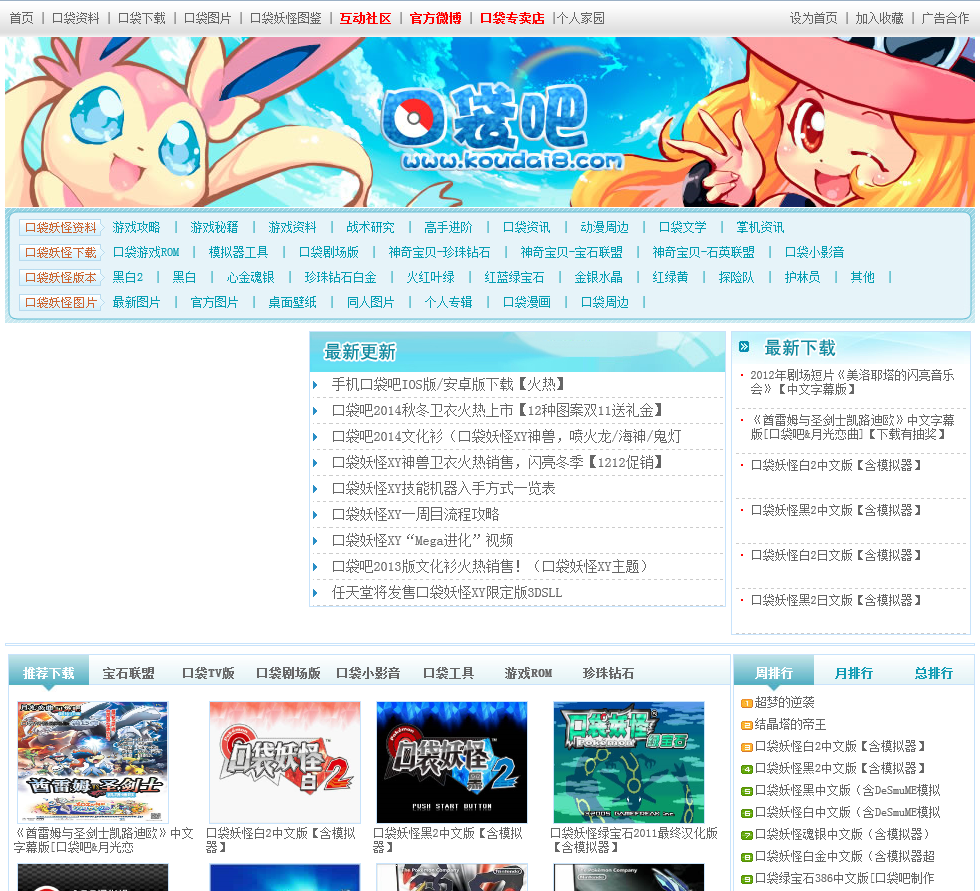Screen dimensions: 980x891
Task: Open 个人家园 in top navigation
Action: [581, 18]
